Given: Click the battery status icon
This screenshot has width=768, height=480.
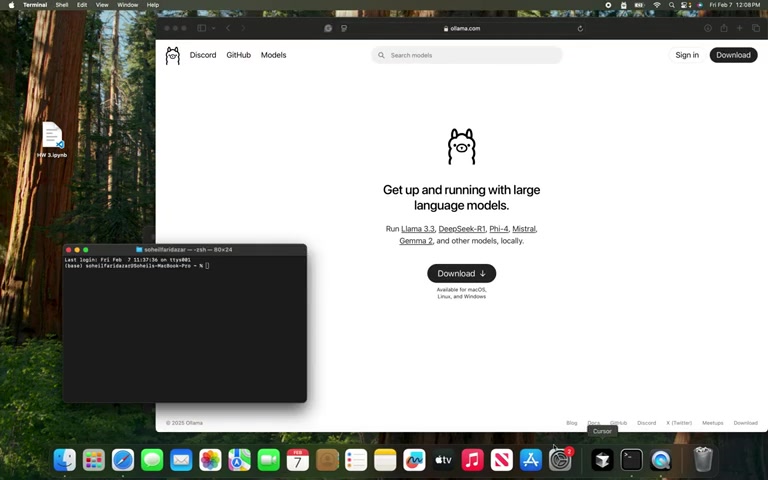Looking at the screenshot, I should [639, 5].
